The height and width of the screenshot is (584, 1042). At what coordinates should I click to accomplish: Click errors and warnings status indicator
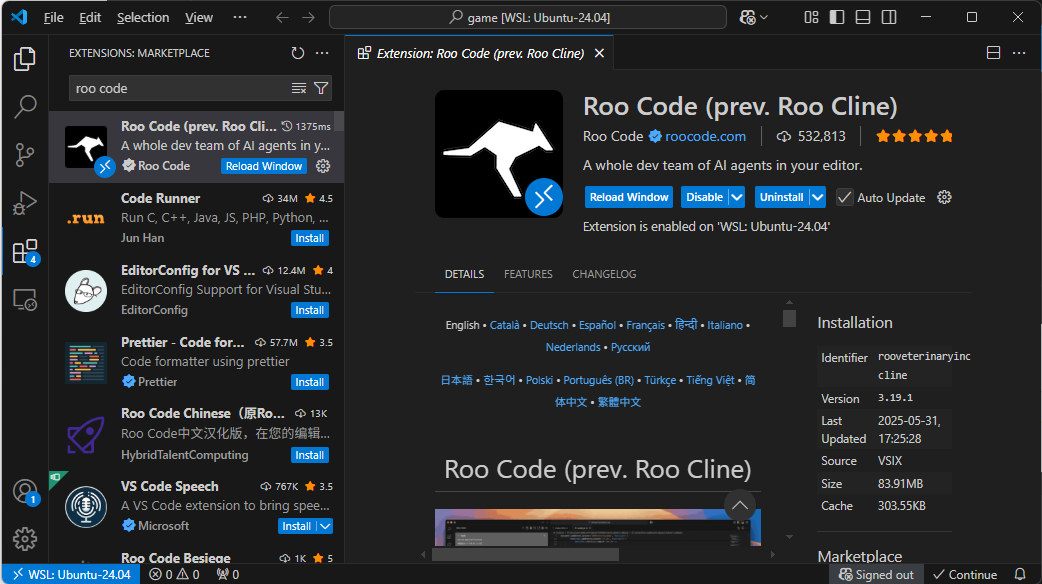174,575
